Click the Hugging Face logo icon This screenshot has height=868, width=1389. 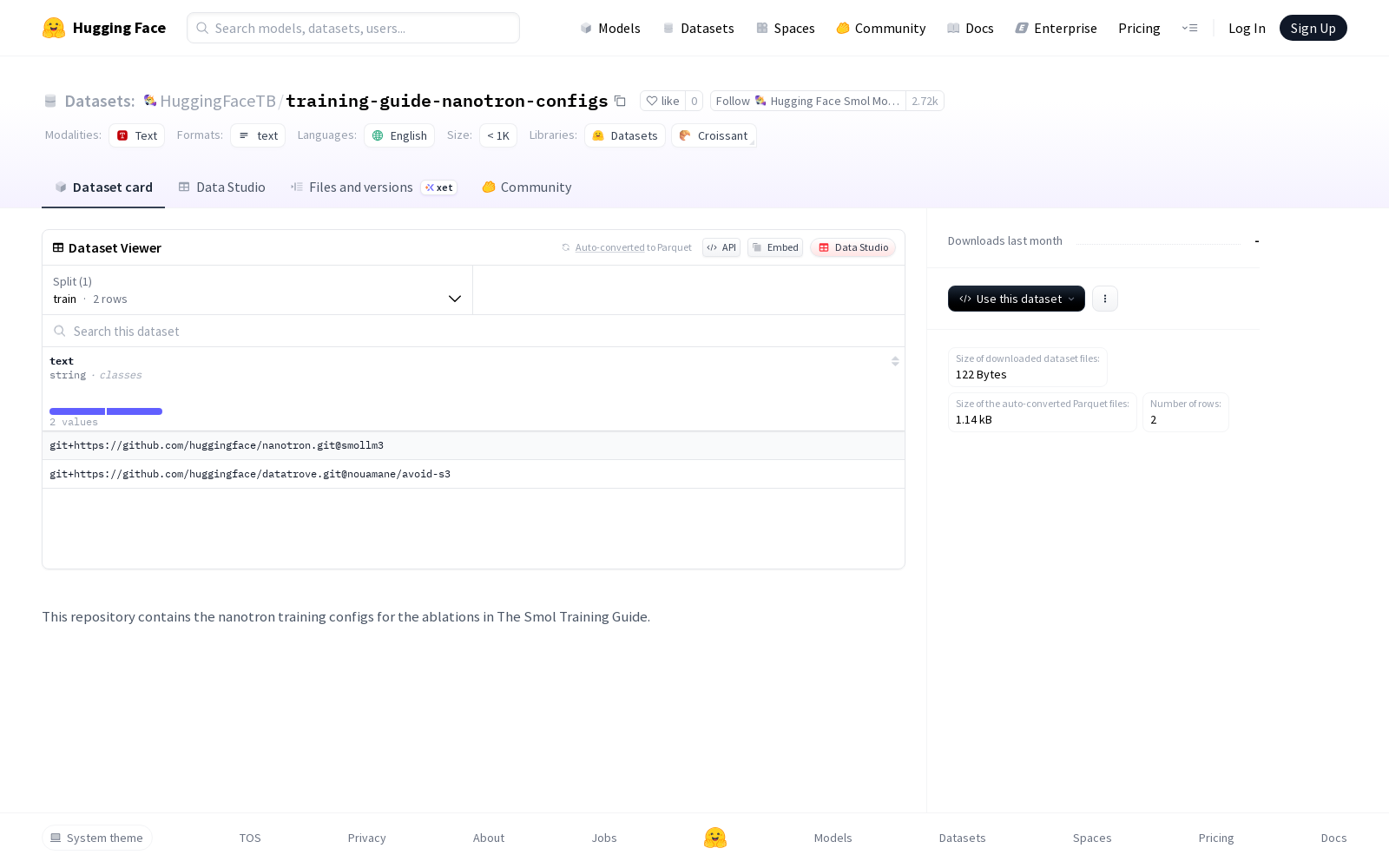pyautogui.click(x=54, y=28)
